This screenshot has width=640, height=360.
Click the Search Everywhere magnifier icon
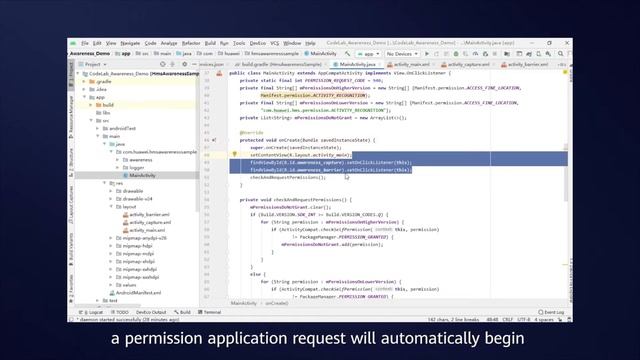point(560,54)
